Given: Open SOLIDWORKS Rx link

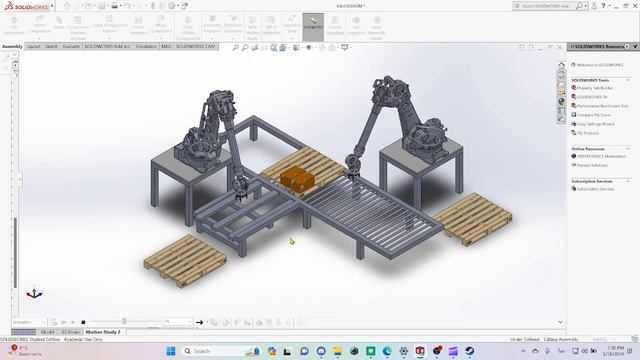Looking at the screenshot, I should coord(592,97).
